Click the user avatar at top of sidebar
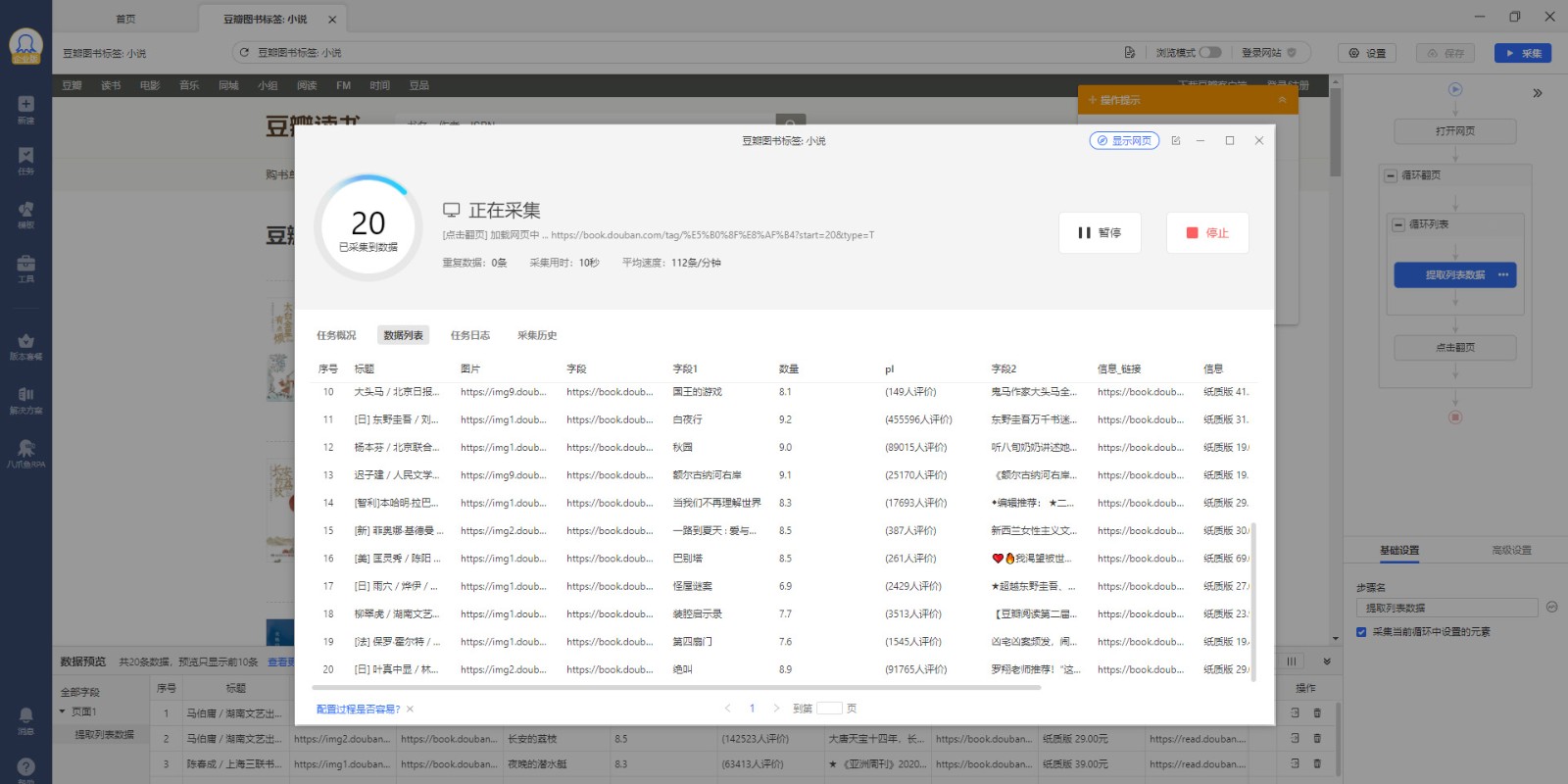This screenshot has width=1568, height=784. coord(25,45)
